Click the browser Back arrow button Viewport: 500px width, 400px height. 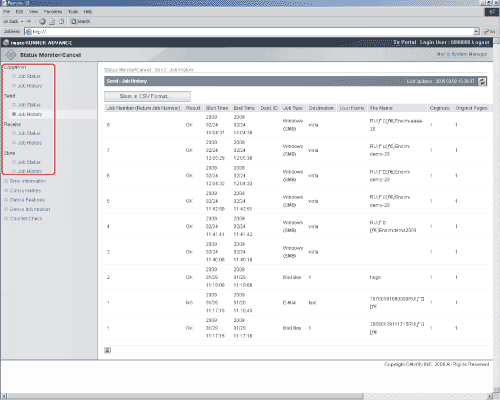point(11,21)
